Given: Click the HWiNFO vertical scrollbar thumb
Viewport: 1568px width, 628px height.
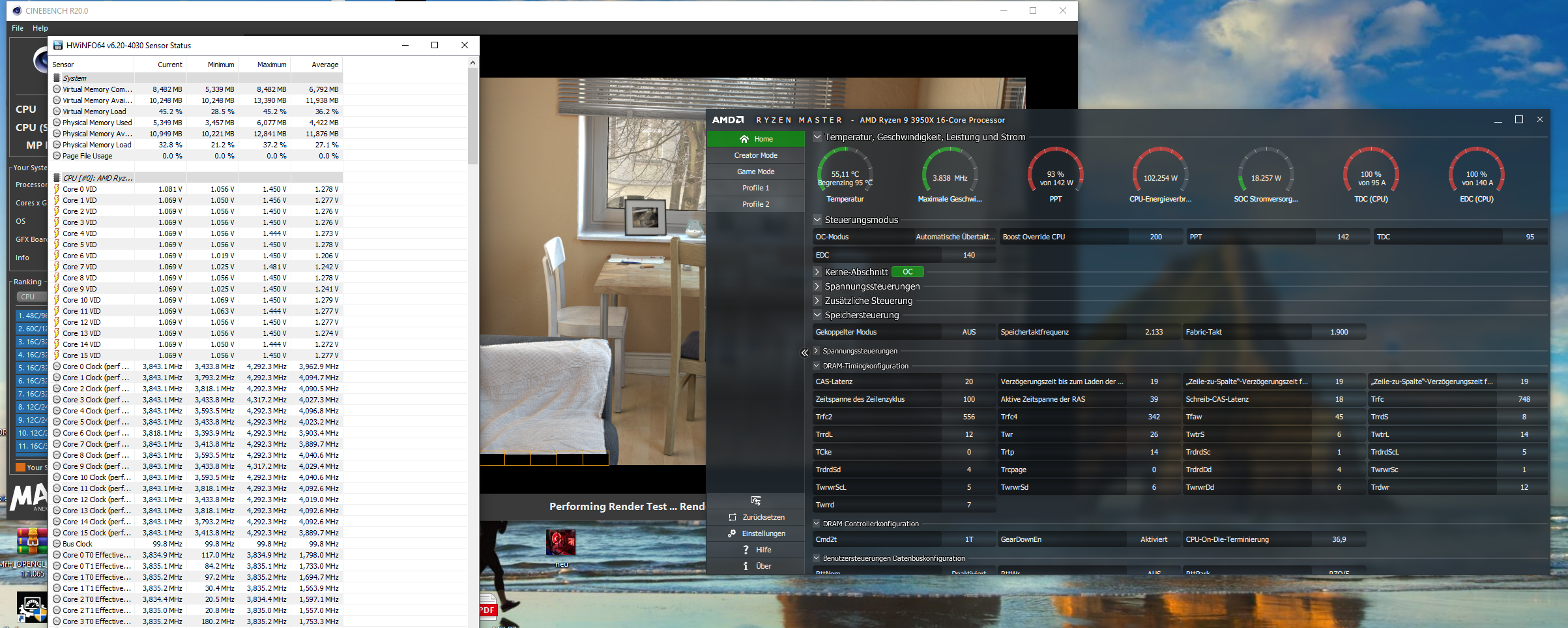Looking at the screenshot, I should [x=473, y=116].
